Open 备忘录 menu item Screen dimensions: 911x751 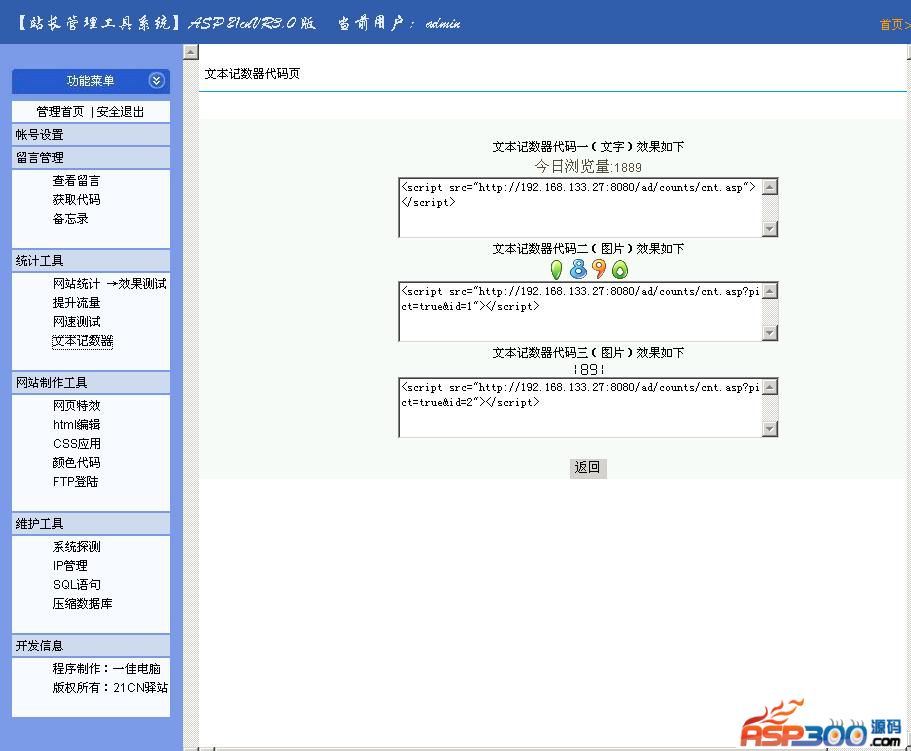click(70, 219)
